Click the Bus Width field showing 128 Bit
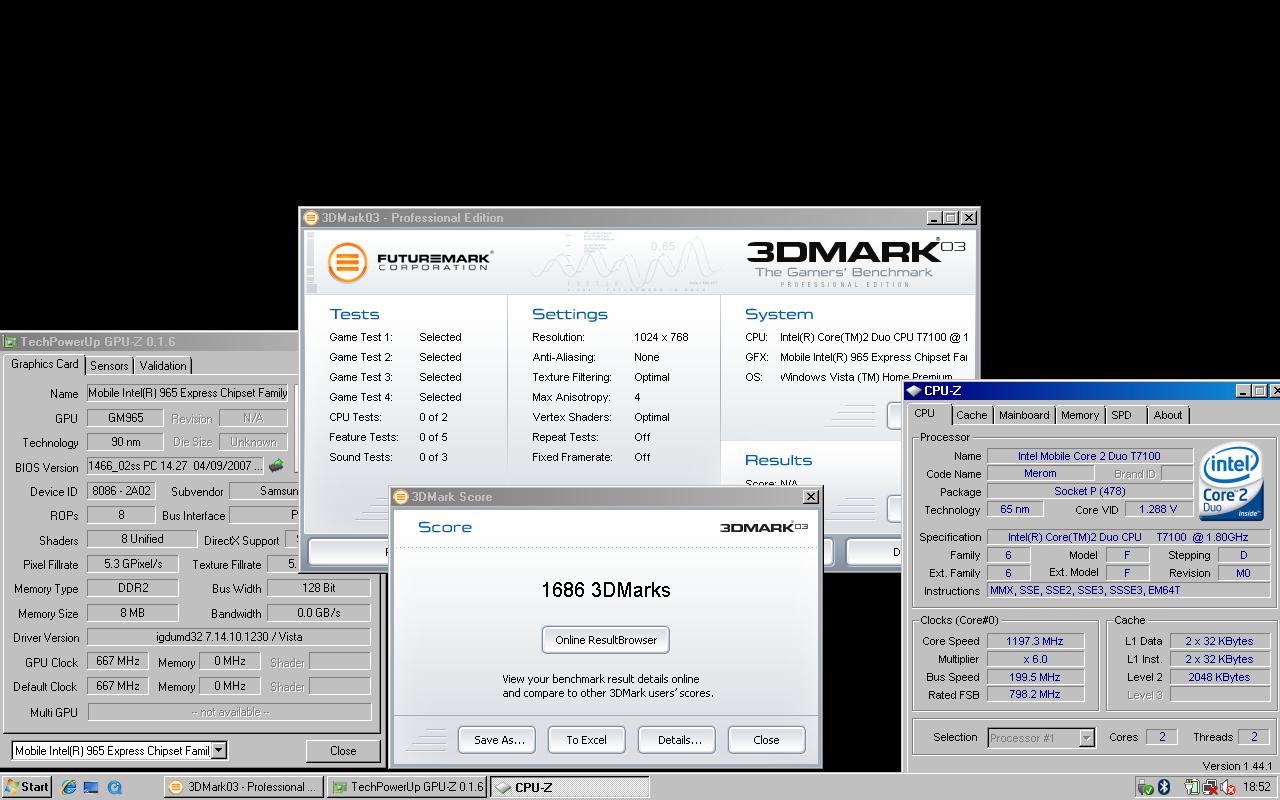 (319, 588)
